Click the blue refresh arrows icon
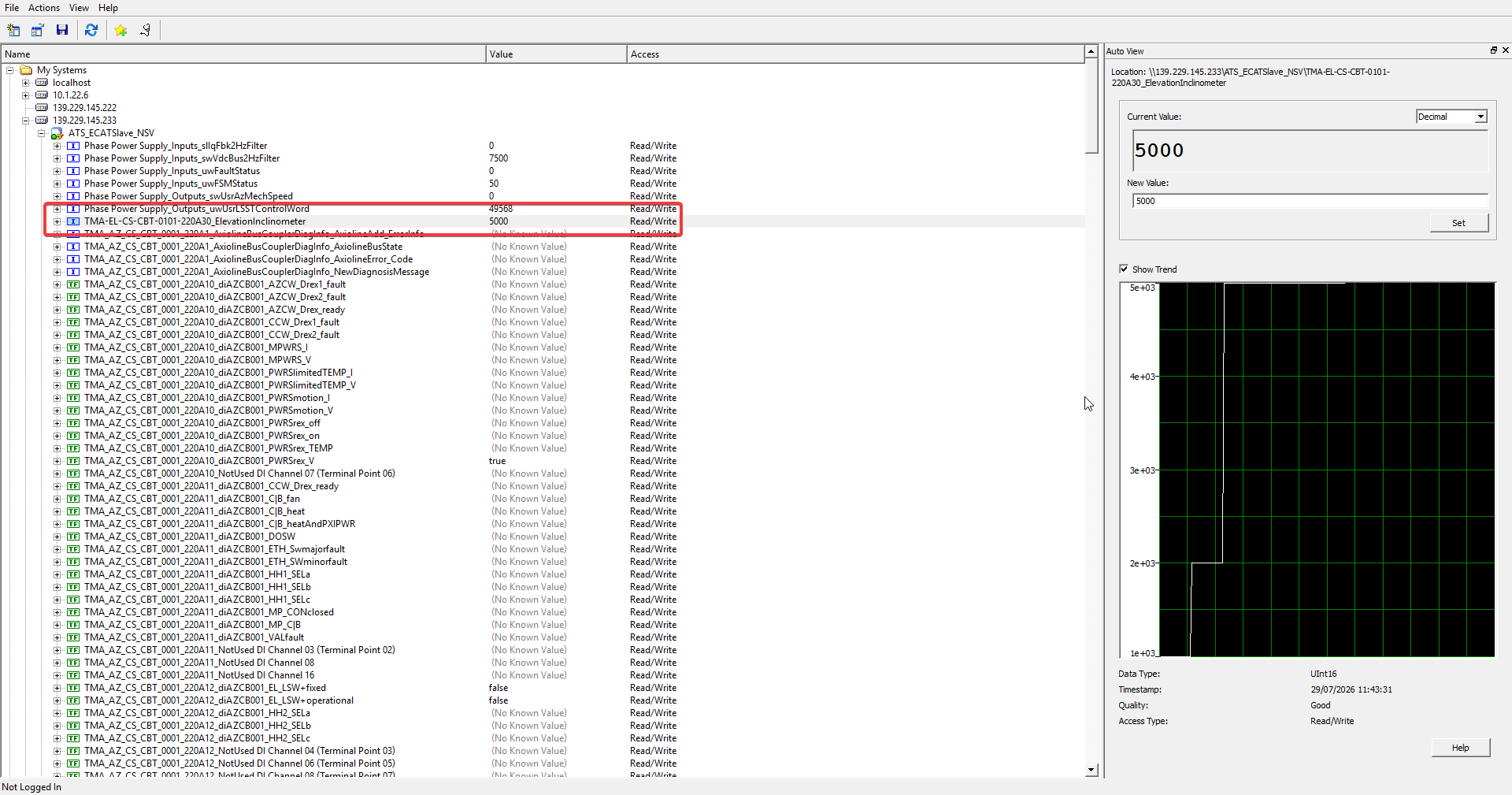 (91, 30)
